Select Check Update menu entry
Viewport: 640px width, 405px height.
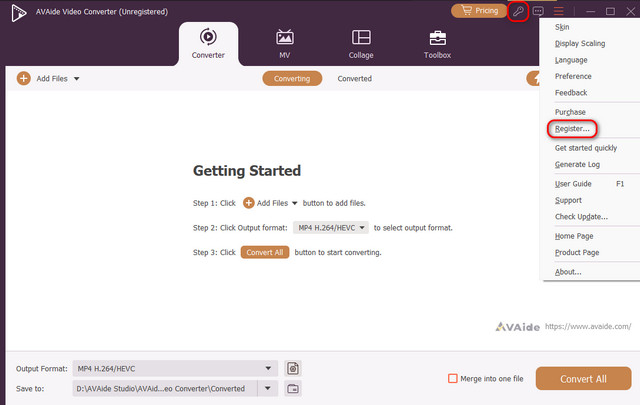[581, 217]
